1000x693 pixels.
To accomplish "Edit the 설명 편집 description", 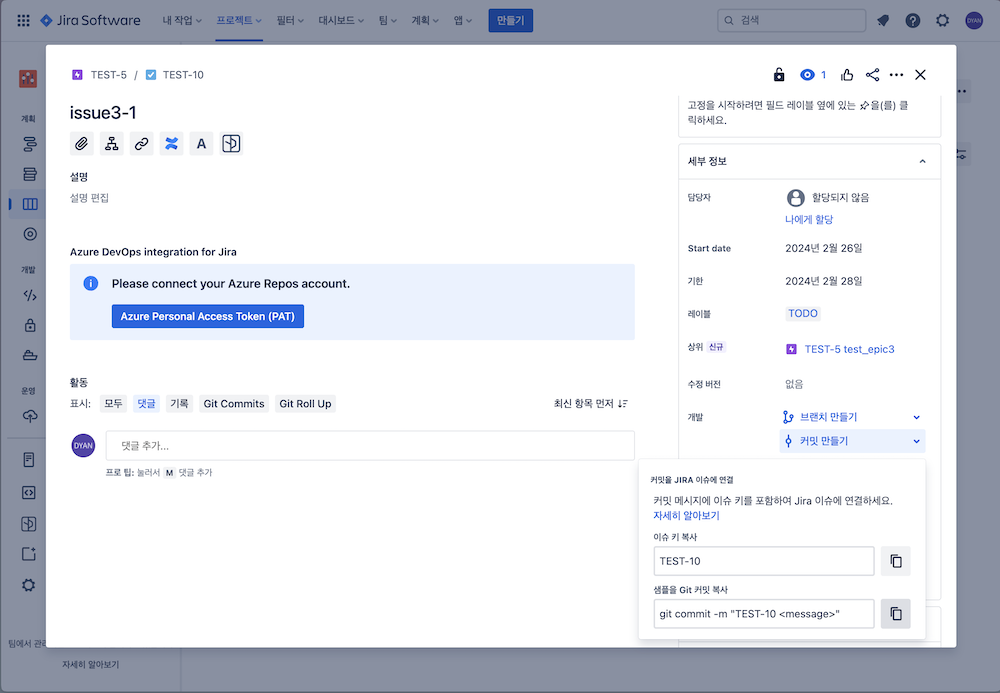I will tap(89, 198).
